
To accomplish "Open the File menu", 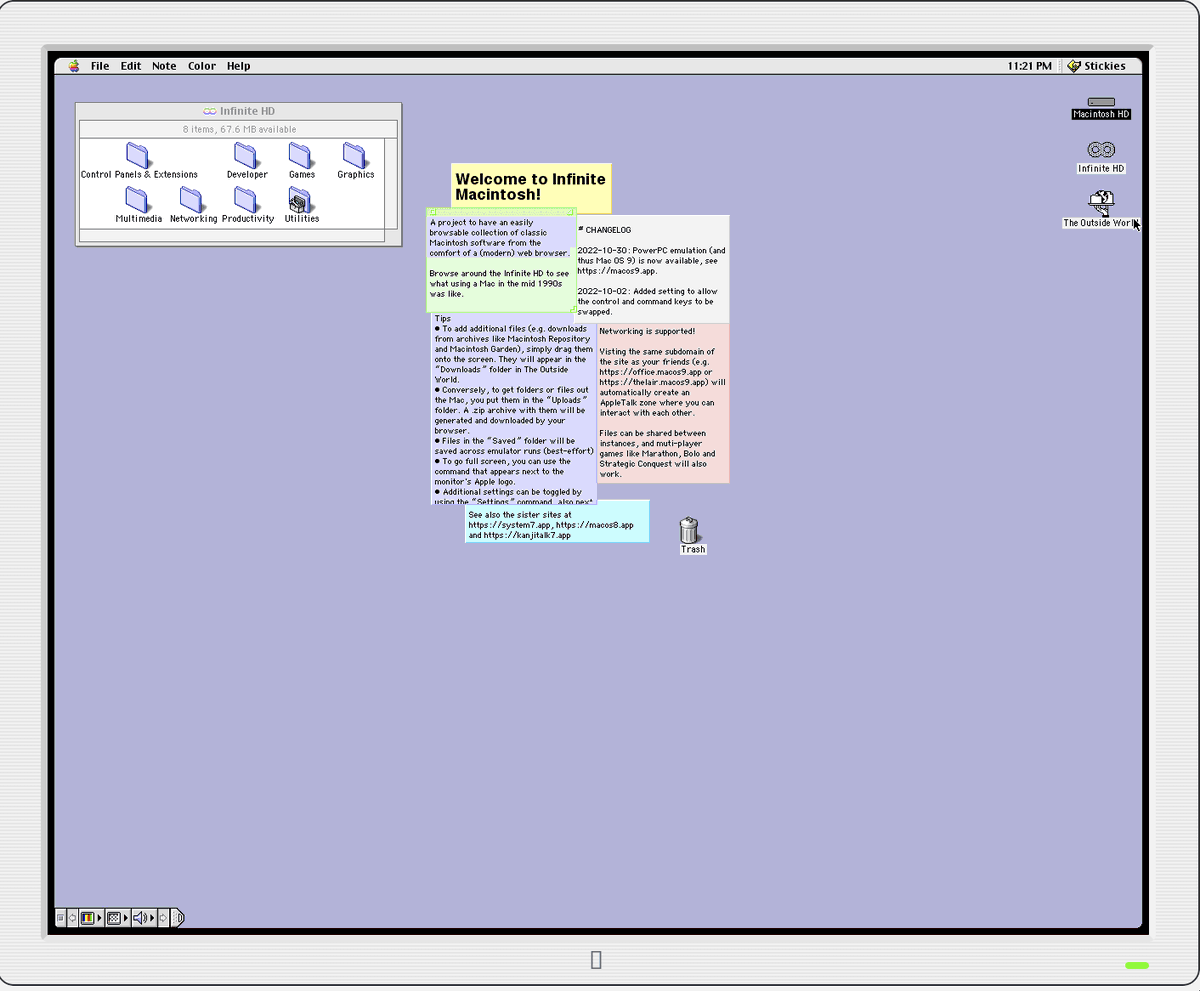I will coord(100,66).
